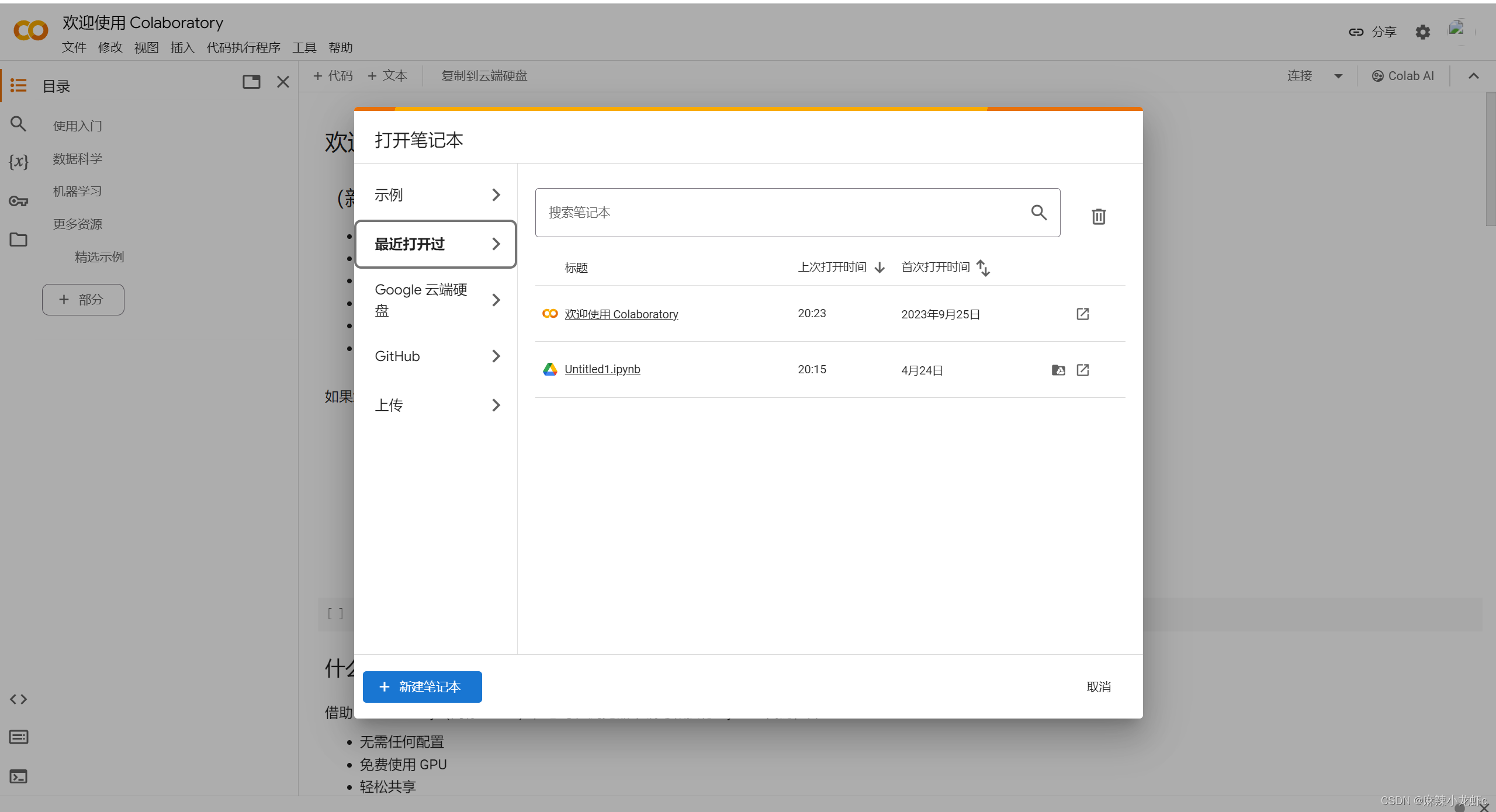This screenshot has height=812, width=1496.
Task: Click the Google Drive icon beside Untitled1.ipynb
Action: [x=550, y=369]
